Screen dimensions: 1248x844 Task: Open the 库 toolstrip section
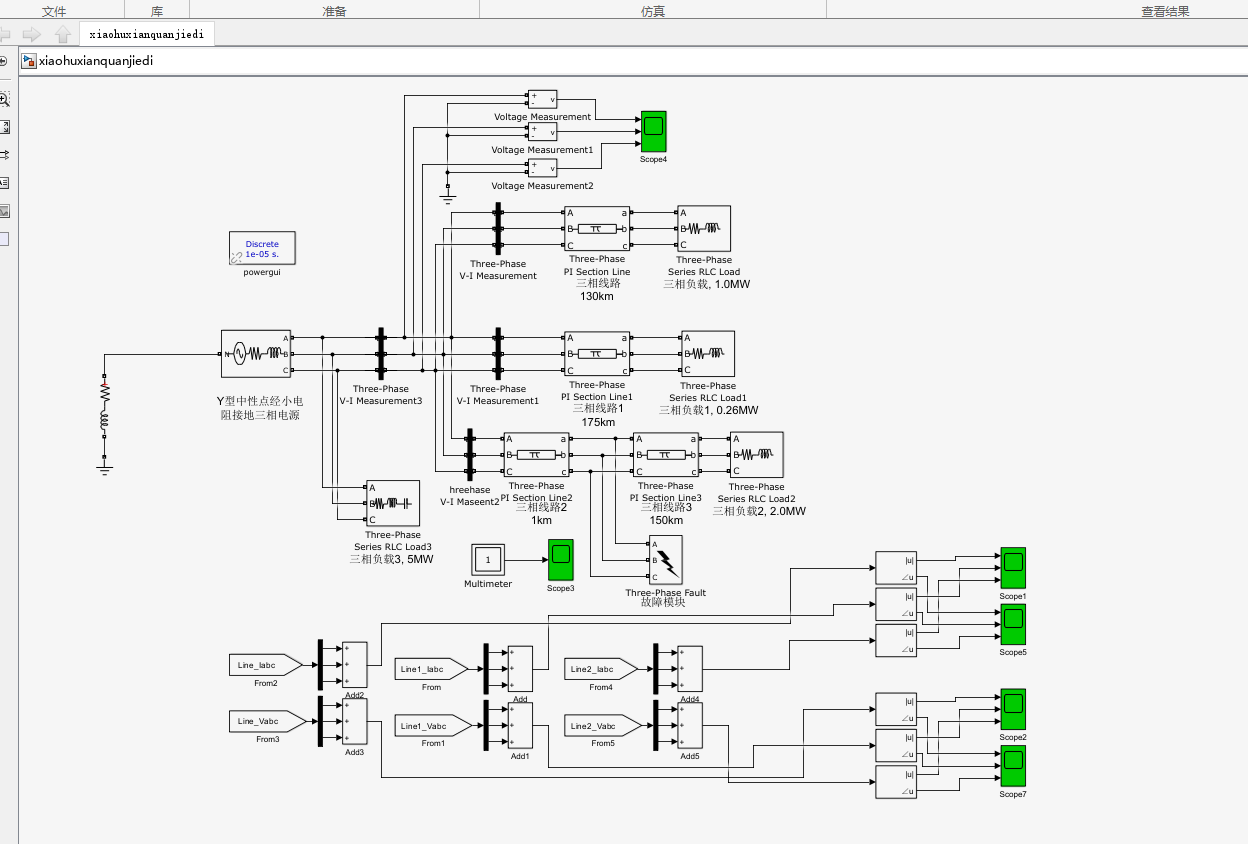(157, 11)
